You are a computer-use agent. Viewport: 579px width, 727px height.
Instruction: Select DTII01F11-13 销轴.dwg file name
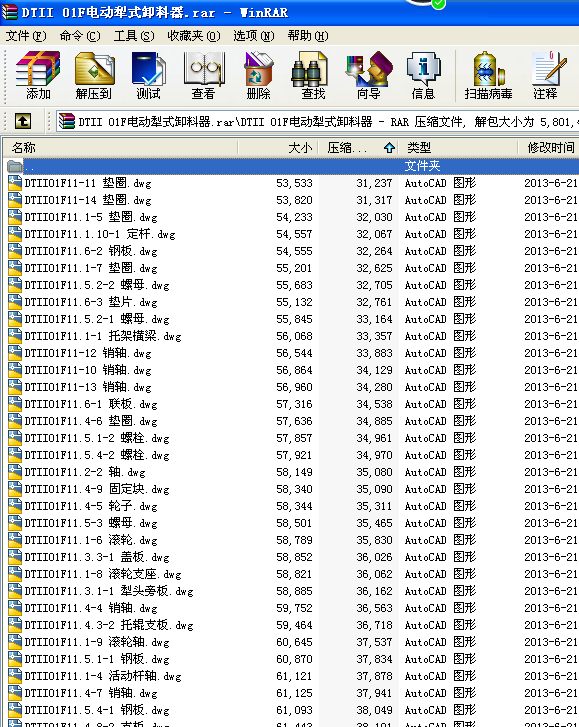tap(88, 387)
